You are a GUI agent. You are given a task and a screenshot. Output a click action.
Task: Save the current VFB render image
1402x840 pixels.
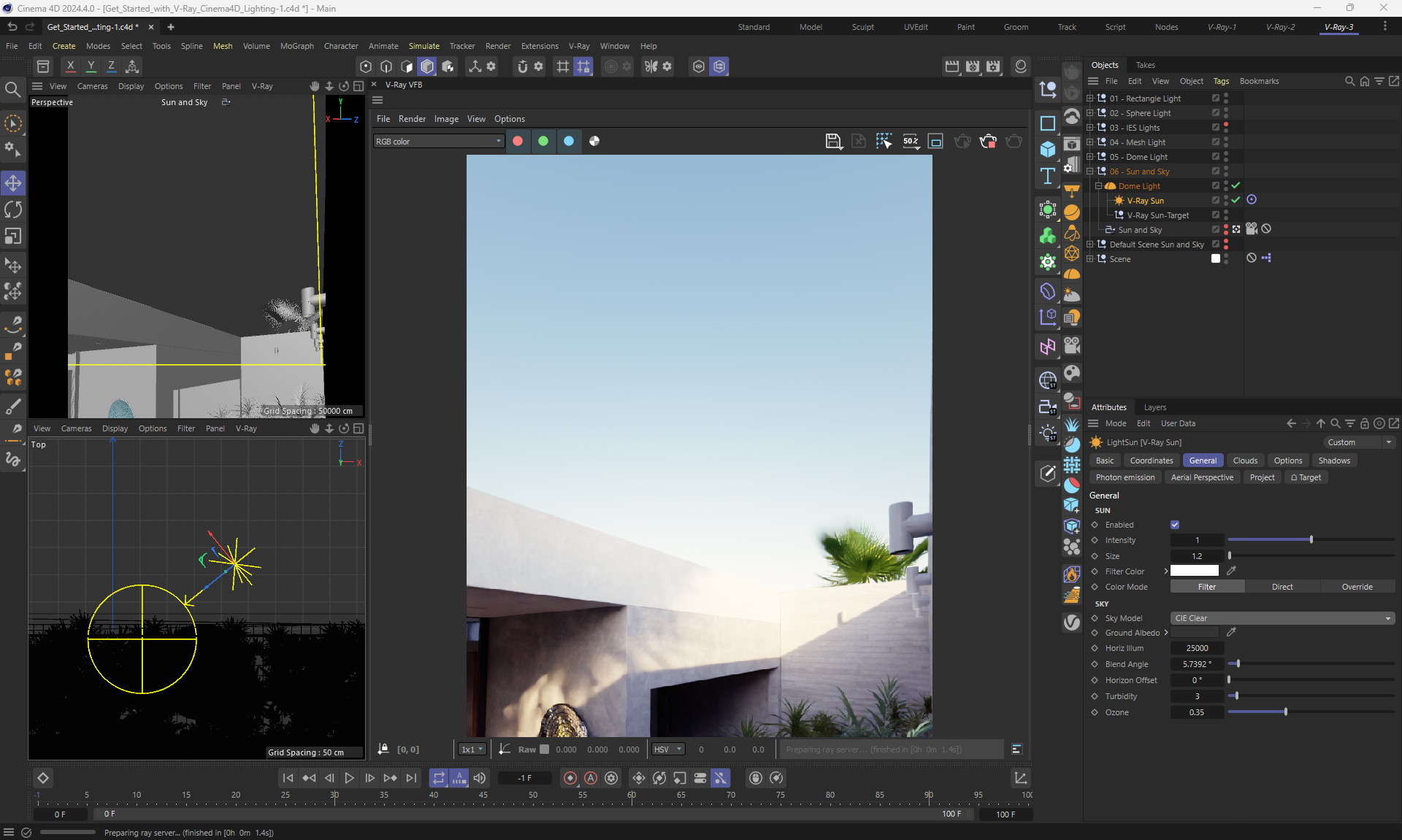click(x=833, y=141)
